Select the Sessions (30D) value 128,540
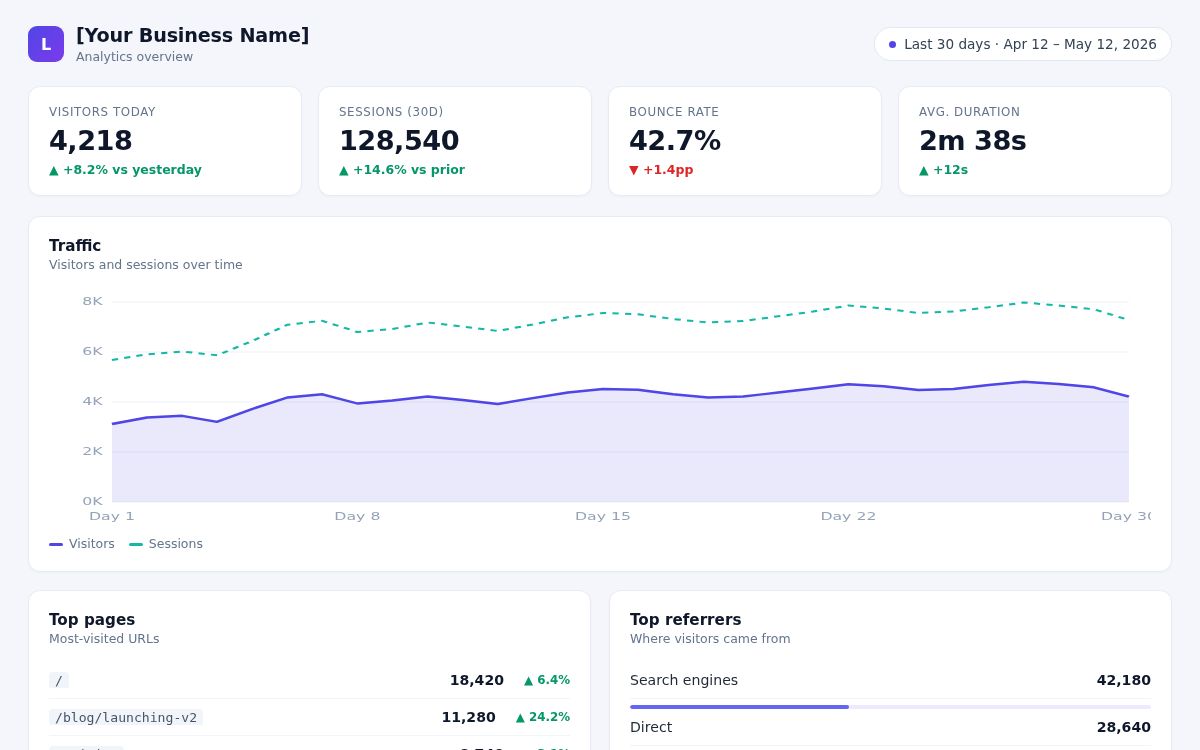 pyautogui.click(x=399, y=141)
